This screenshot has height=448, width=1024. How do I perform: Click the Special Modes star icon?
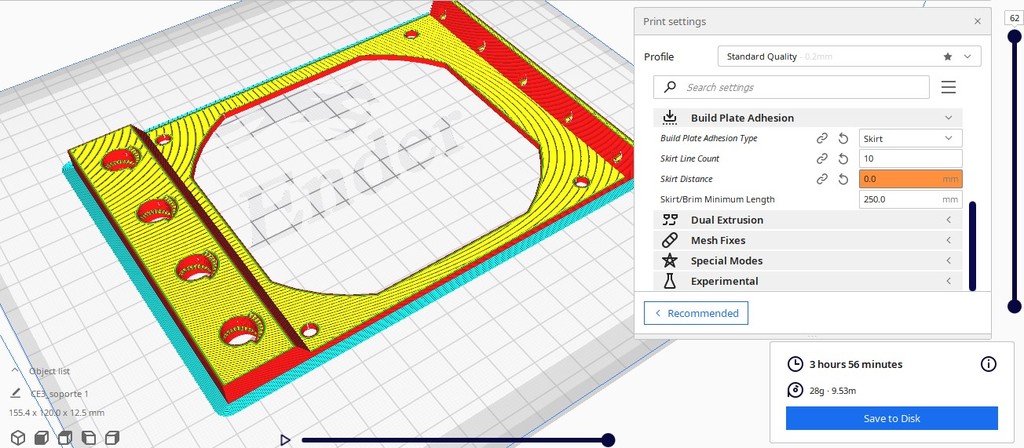669,261
